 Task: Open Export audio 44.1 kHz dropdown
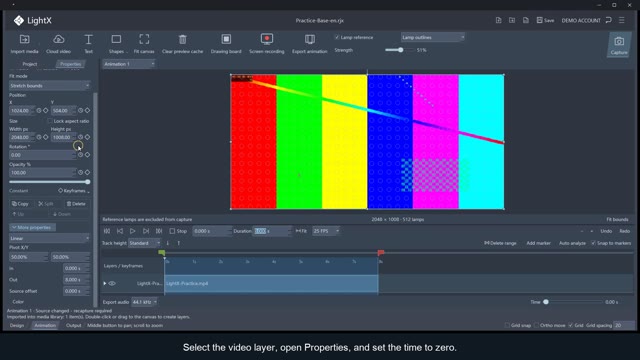[144, 302]
